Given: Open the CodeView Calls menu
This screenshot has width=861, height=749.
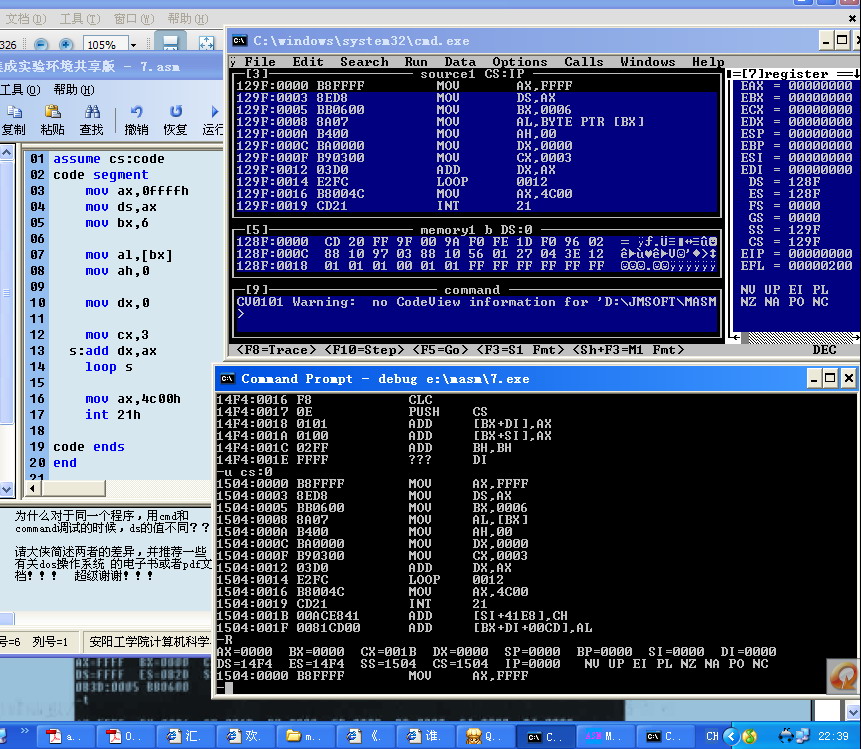Looking at the screenshot, I should [583, 62].
